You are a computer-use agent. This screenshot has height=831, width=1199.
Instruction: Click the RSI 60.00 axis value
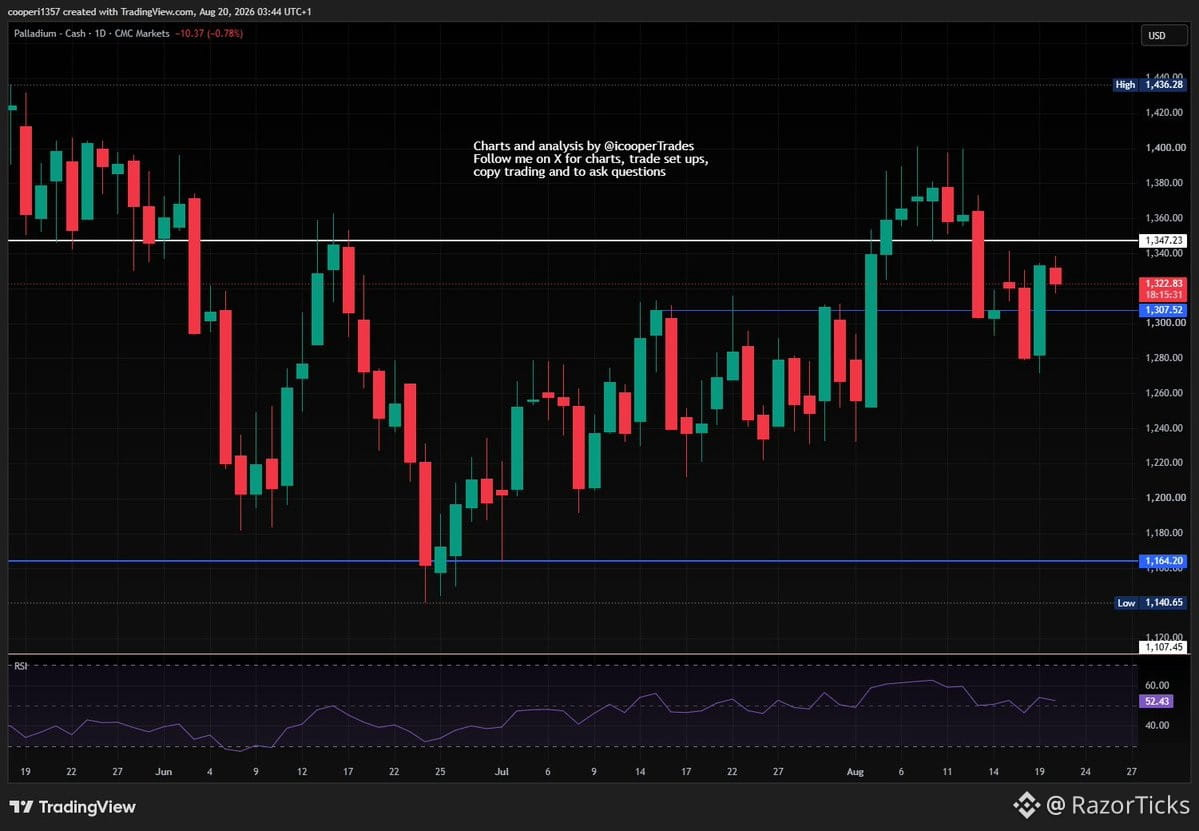1157,686
